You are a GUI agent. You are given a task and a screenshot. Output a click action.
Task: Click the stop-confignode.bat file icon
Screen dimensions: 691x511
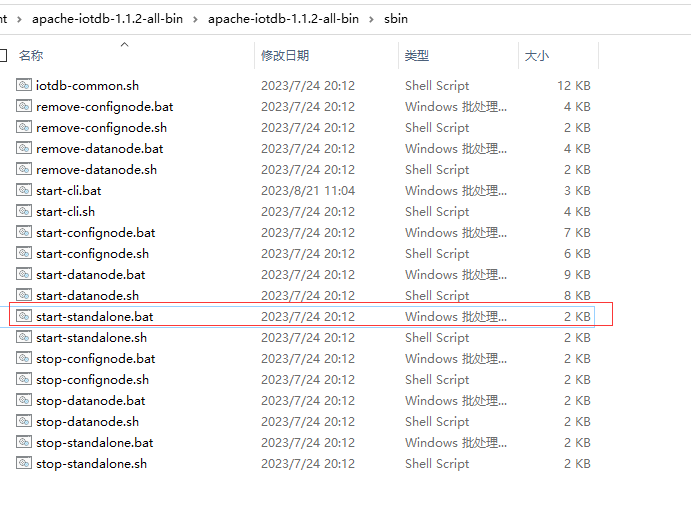click(24, 358)
